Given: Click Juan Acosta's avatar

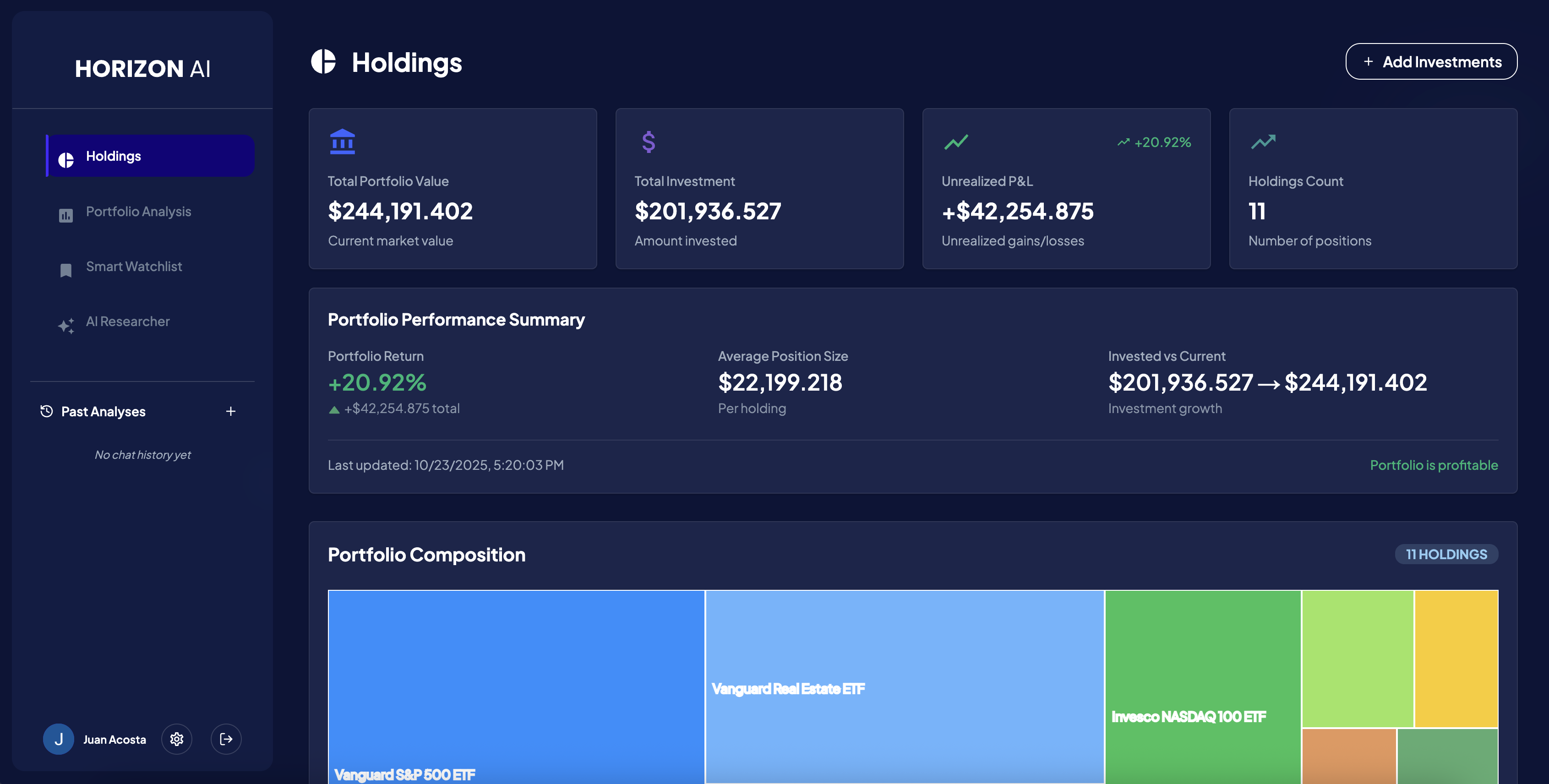Looking at the screenshot, I should (x=58, y=739).
